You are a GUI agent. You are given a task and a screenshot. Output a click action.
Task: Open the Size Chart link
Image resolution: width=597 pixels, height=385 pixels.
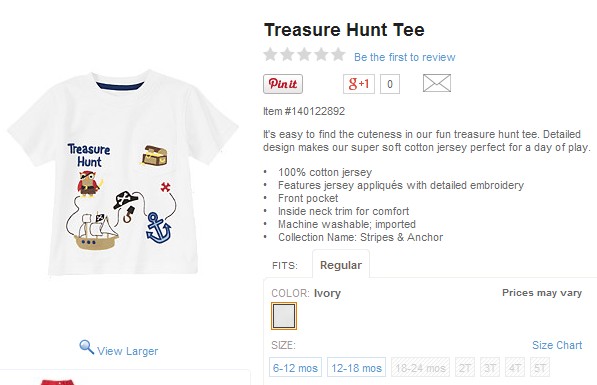pyautogui.click(x=557, y=345)
